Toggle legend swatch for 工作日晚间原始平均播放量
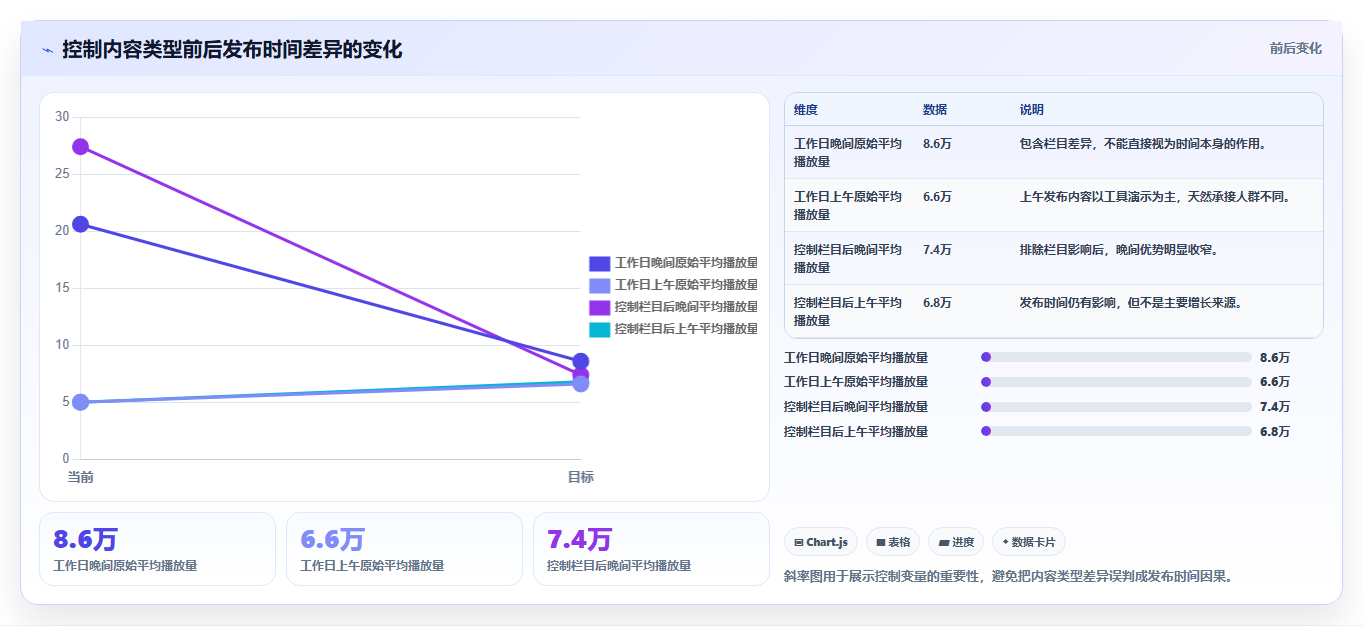 point(599,263)
